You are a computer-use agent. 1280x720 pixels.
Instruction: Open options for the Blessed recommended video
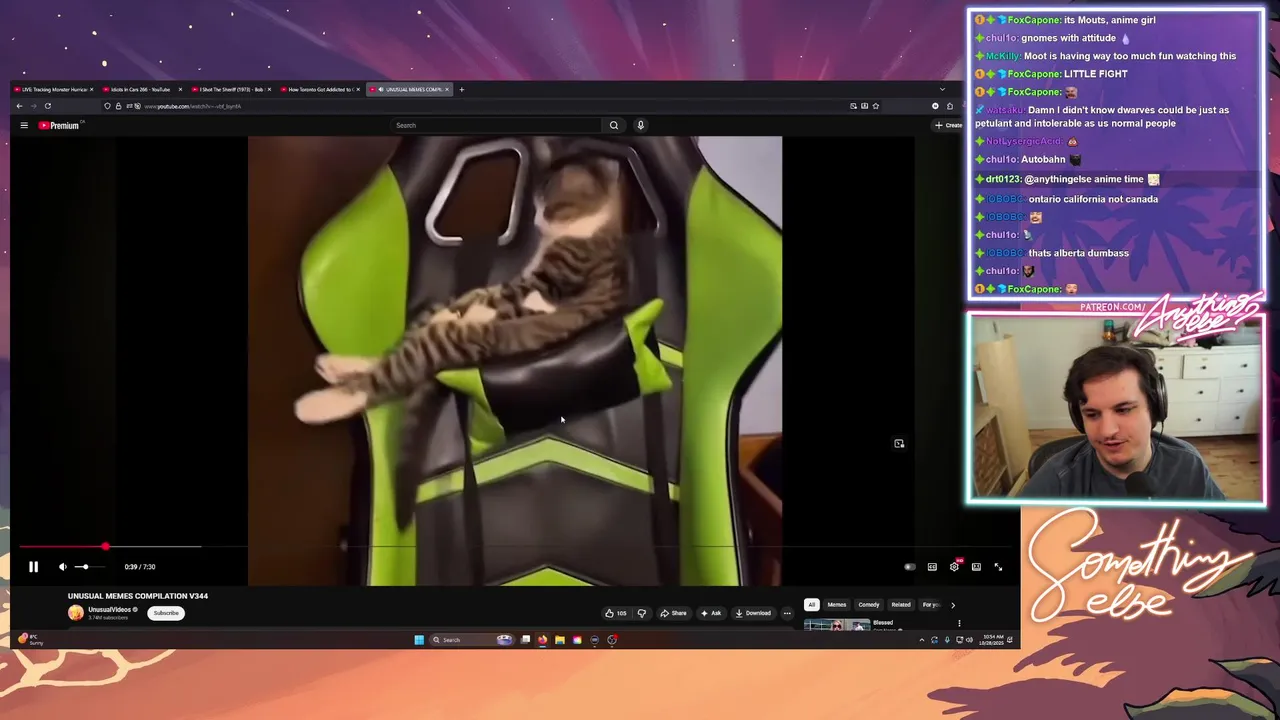tap(959, 624)
